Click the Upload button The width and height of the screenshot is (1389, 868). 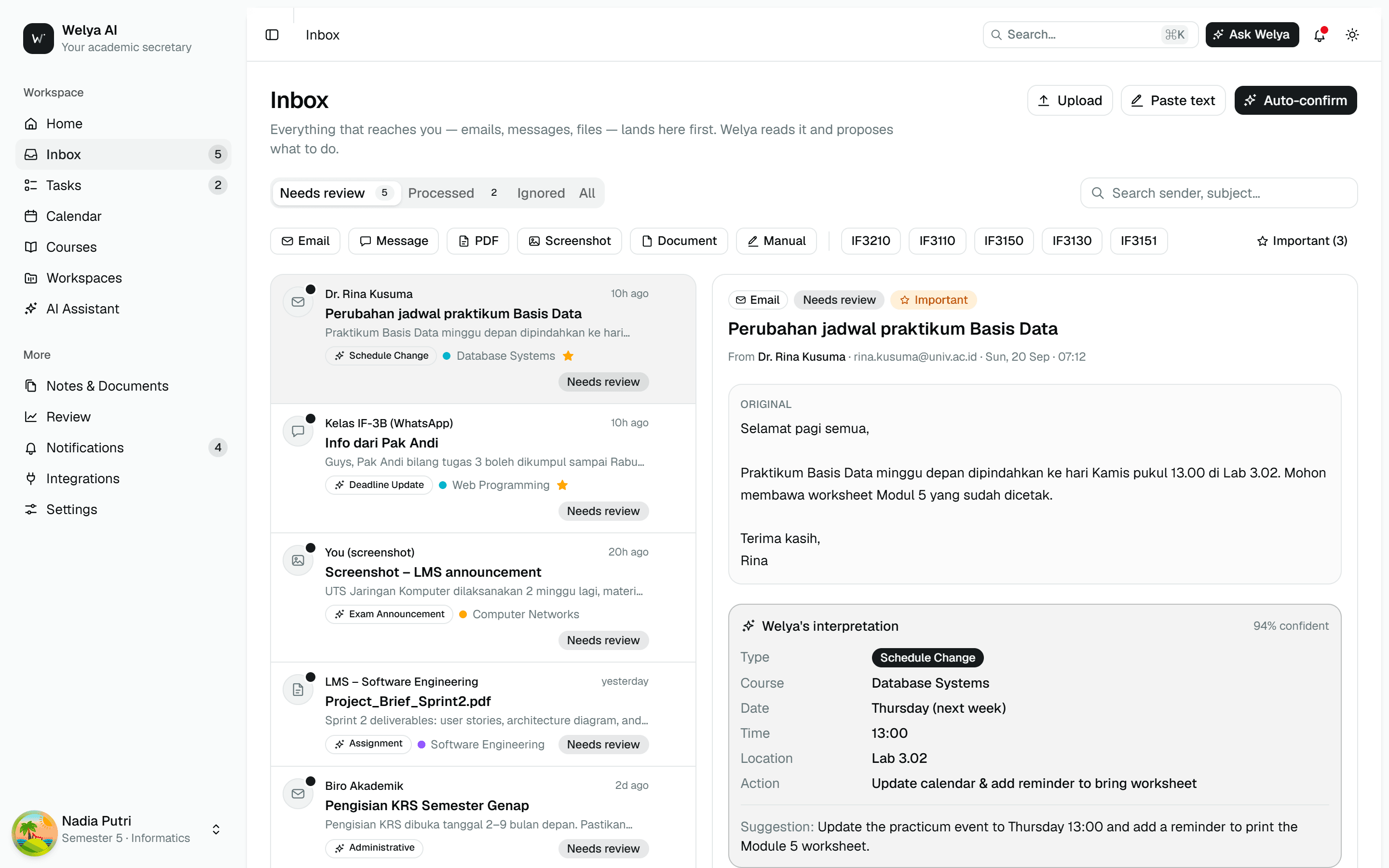coord(1070,100)
